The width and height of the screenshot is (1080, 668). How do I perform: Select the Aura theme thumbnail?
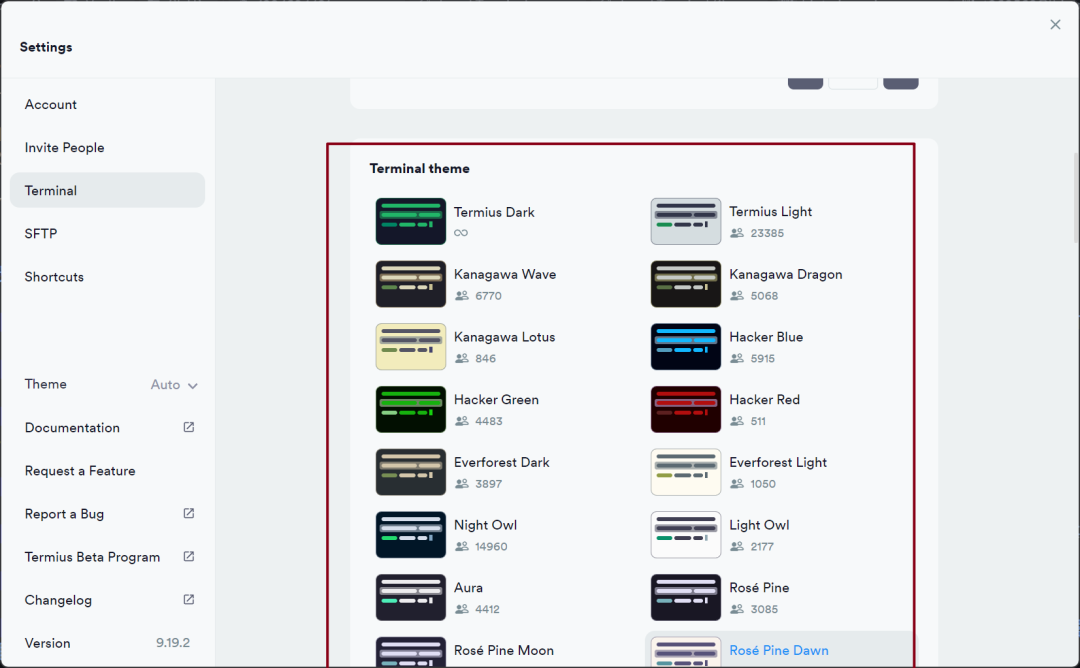point(411,598)
